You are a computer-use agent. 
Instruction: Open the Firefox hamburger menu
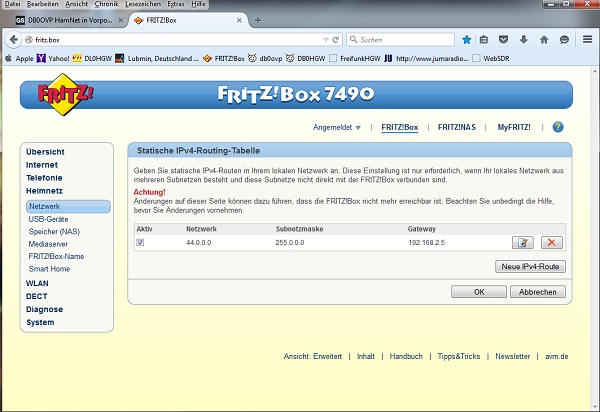[587, 39]
